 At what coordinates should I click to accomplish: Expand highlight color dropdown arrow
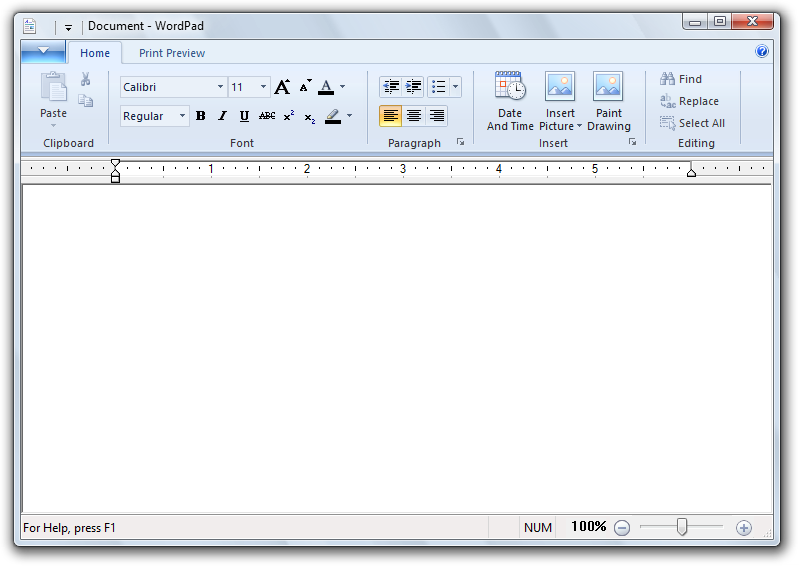click(349, 116)
